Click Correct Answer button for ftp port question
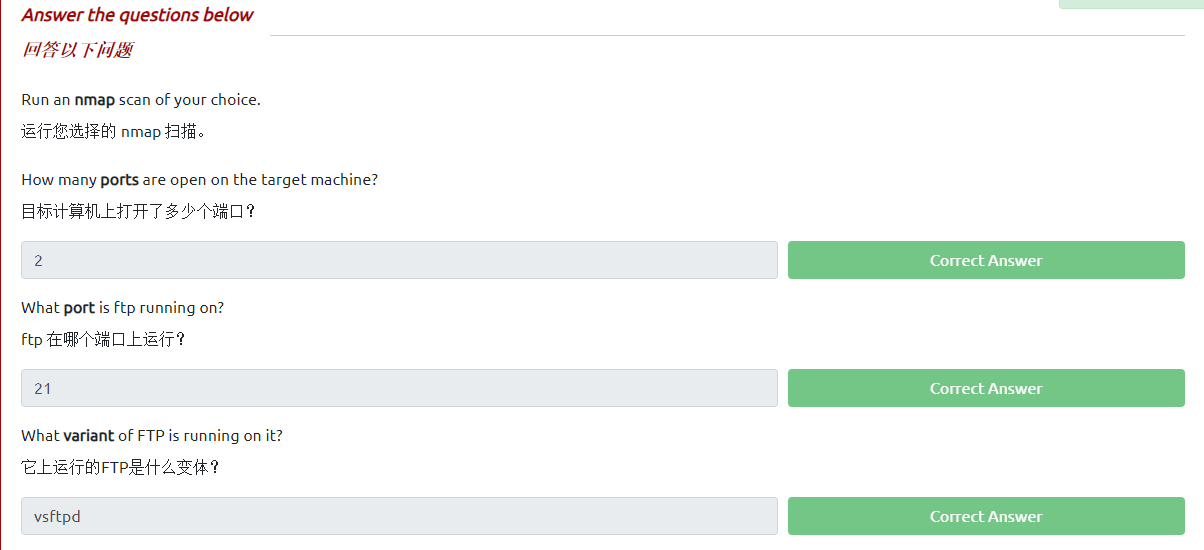 click(x=985, y=388)
